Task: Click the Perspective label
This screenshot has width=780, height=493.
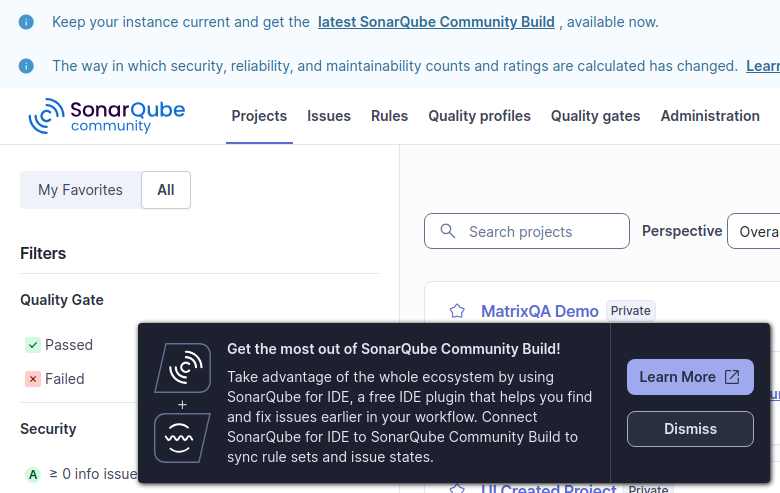Action: (682, 231)
